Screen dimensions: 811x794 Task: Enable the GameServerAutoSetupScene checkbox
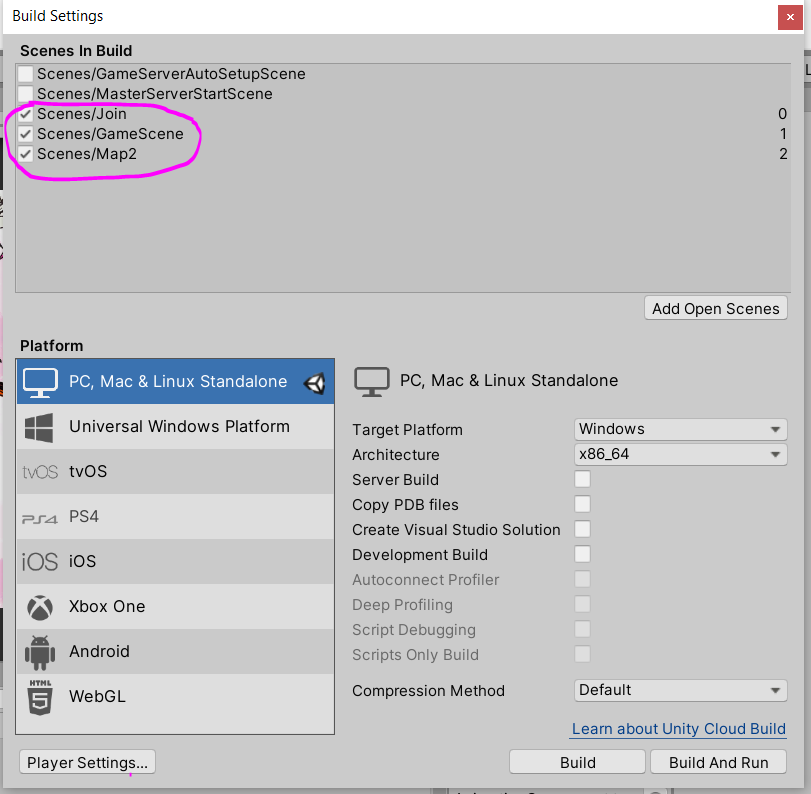(x=26, y=74)
